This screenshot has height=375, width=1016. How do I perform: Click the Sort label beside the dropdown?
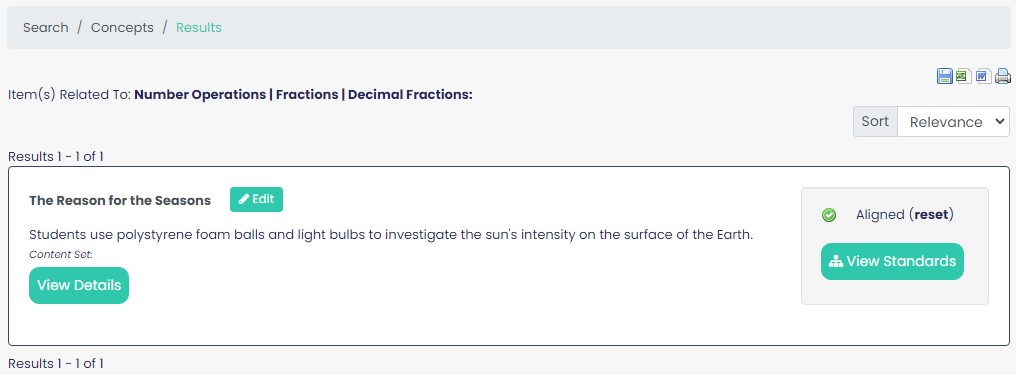(x=875, y=122)
